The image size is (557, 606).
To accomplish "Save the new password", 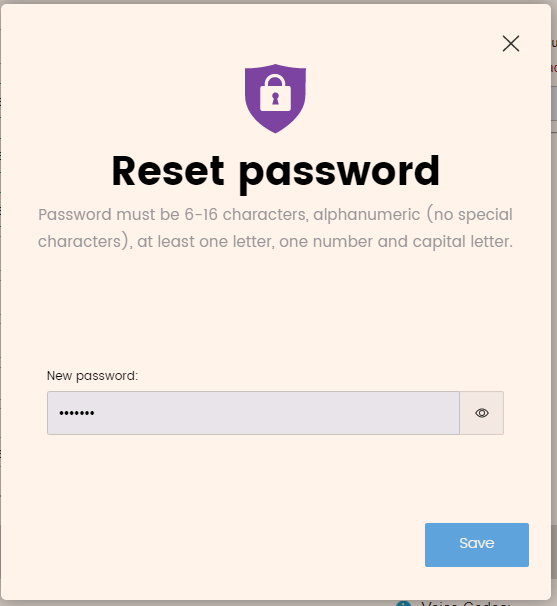I will 477,545.
